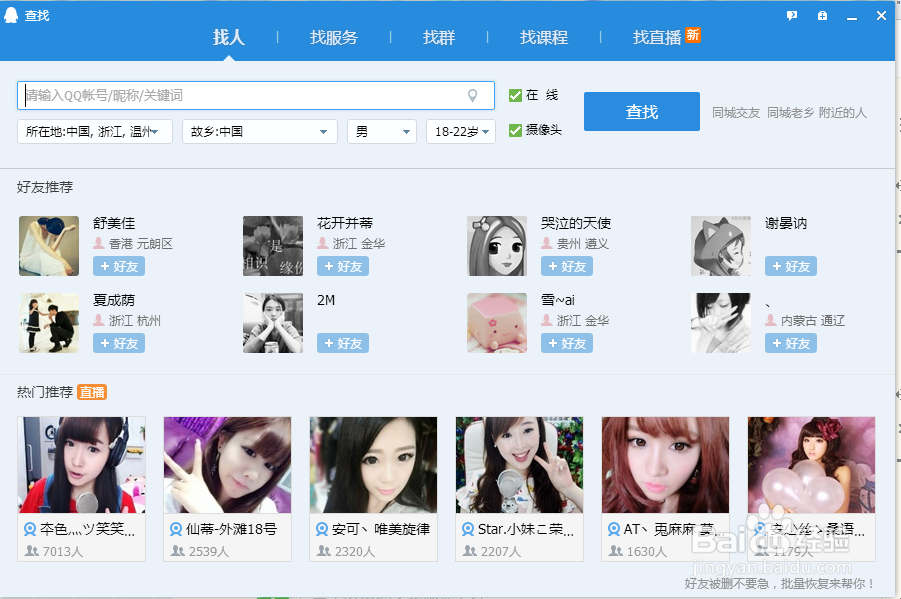Add 花开并蒂 as friend

pos(343,266)
